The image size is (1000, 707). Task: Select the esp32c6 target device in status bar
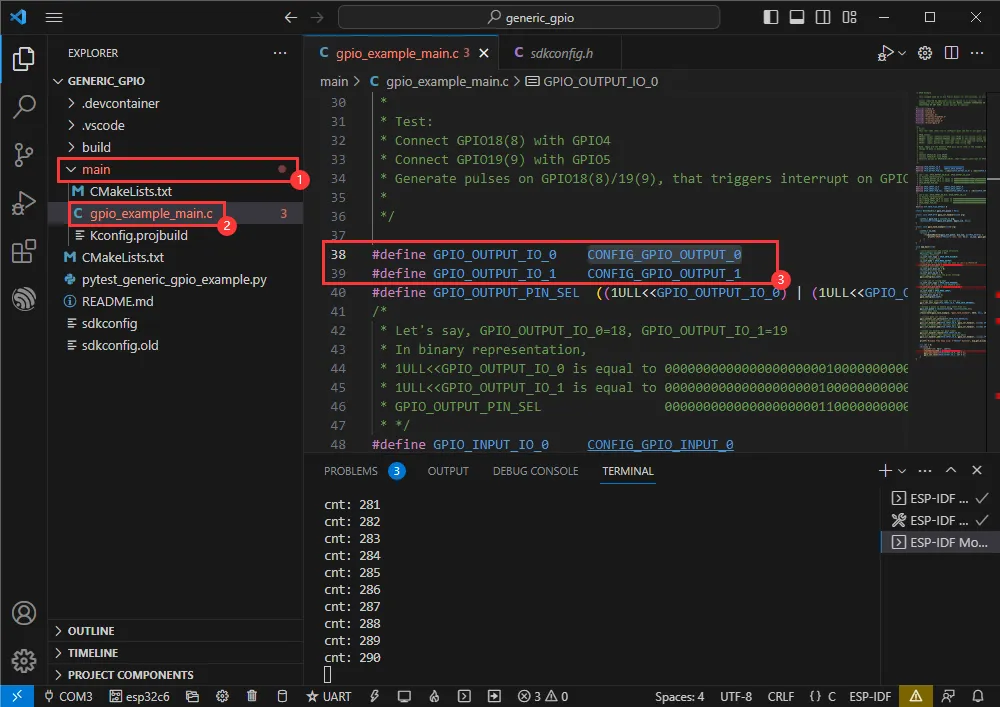pyautogui.click(x=139, y=696)
